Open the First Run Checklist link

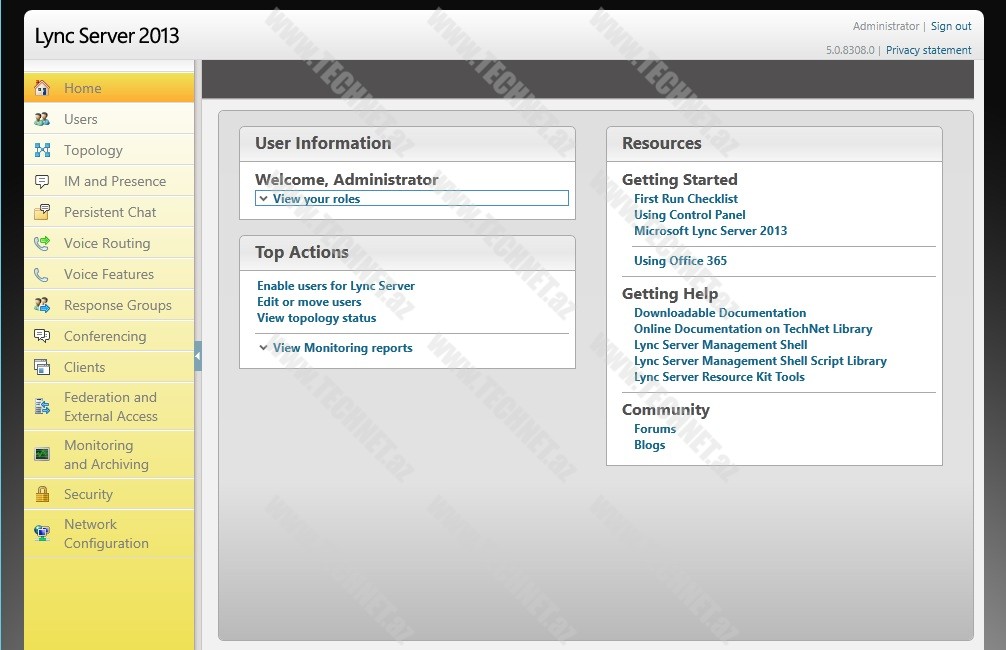coord(685,199)
